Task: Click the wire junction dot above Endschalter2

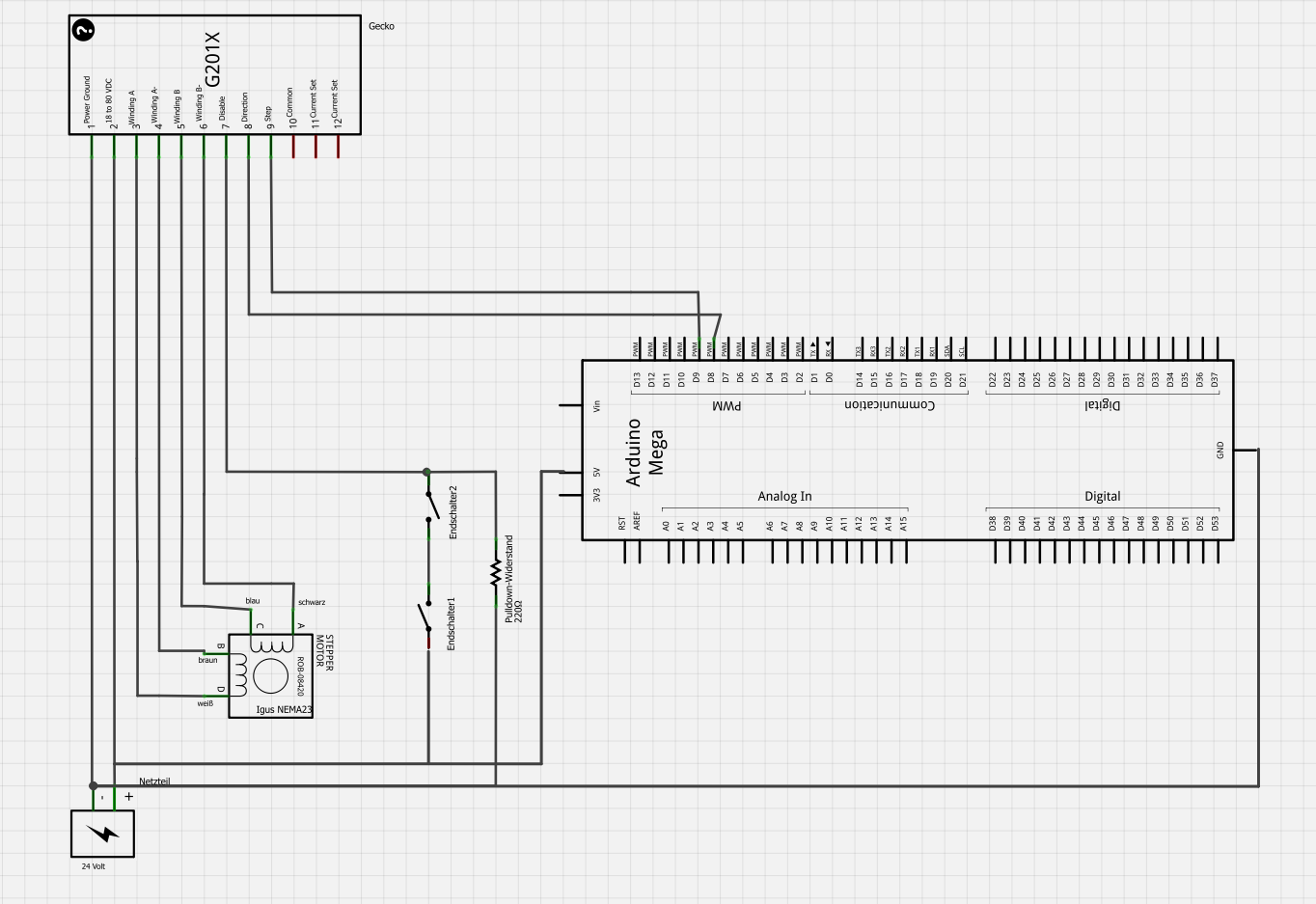Action: pos(426,472)
